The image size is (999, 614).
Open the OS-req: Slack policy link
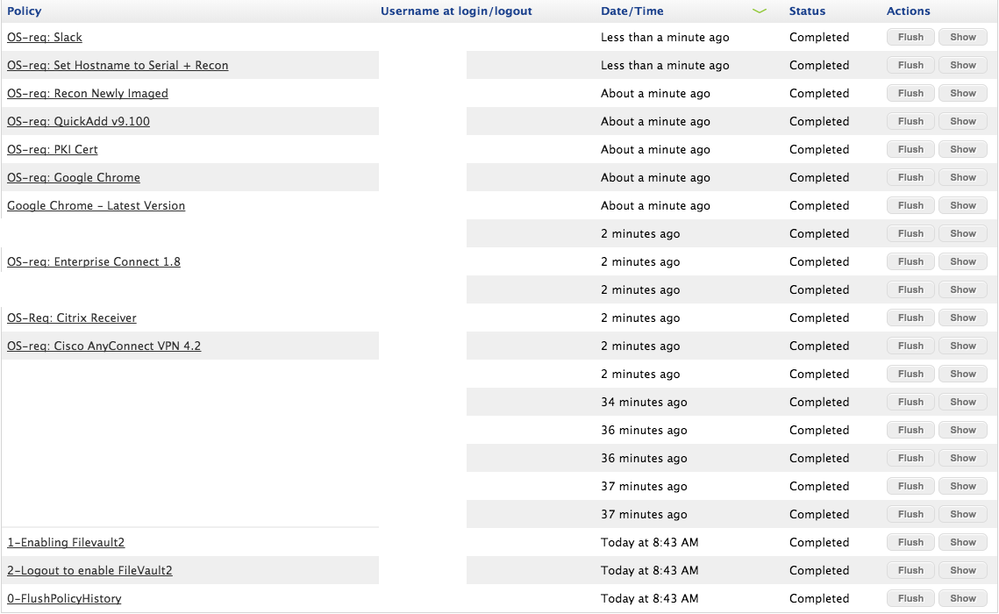tap(45, 37)
